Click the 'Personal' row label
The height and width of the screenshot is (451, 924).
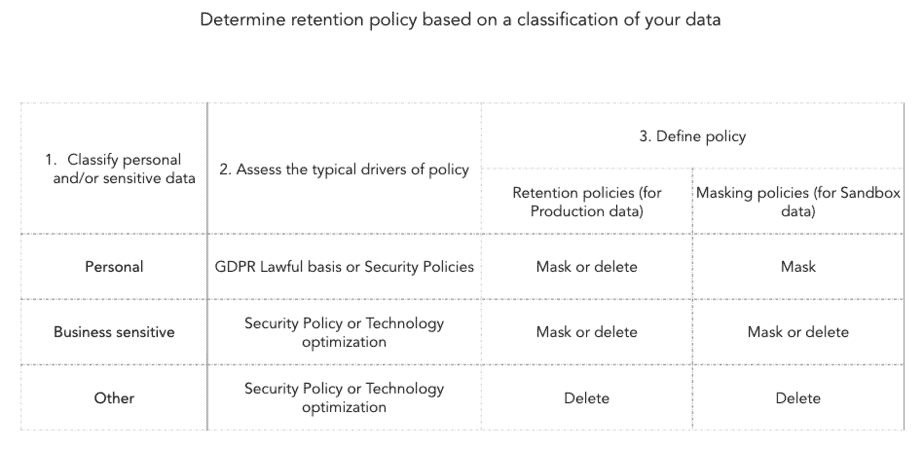point(114,267)
